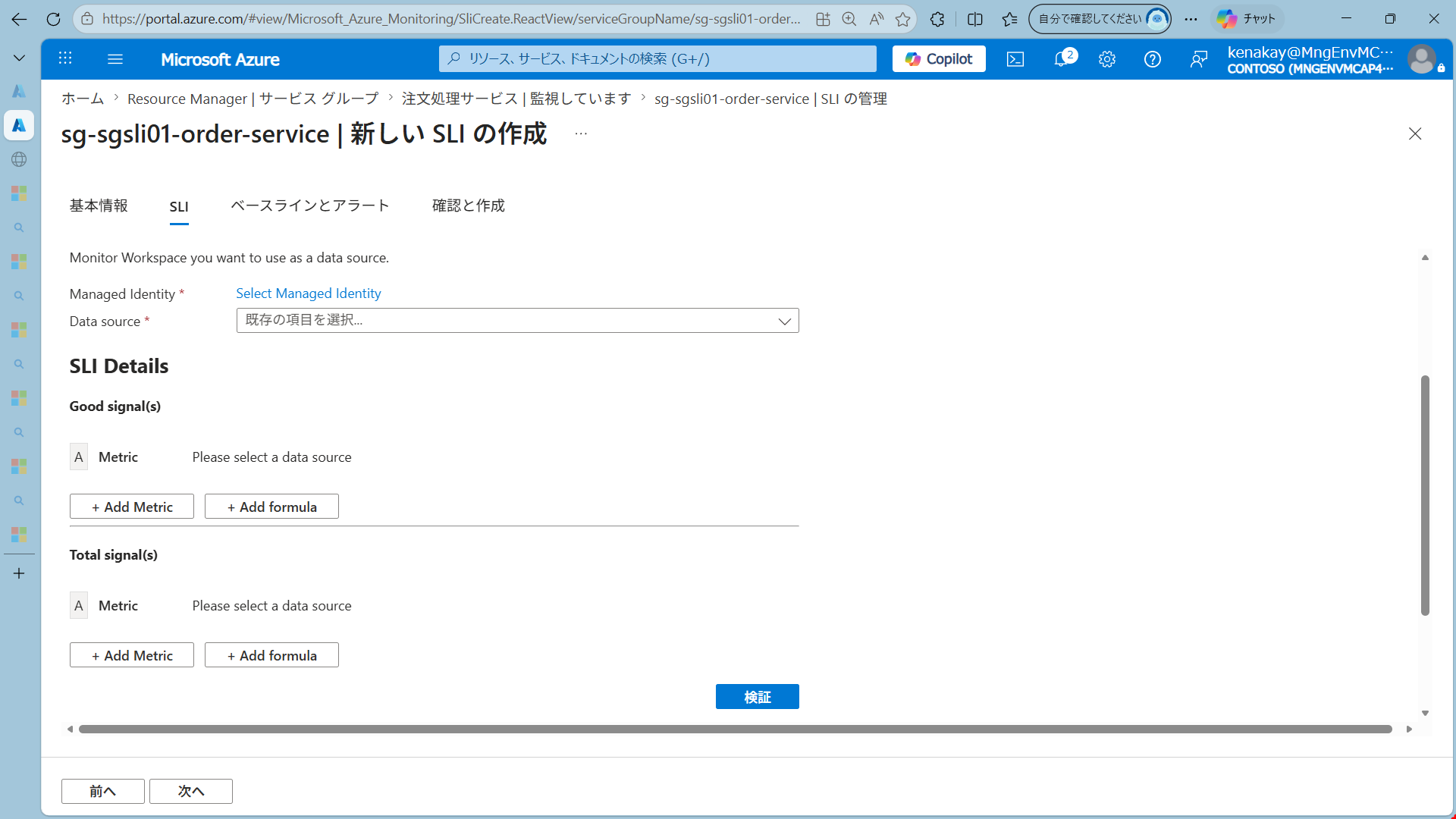Select the SLI tab
This screenshot has width=1456, height=819.
coord(179,206)
